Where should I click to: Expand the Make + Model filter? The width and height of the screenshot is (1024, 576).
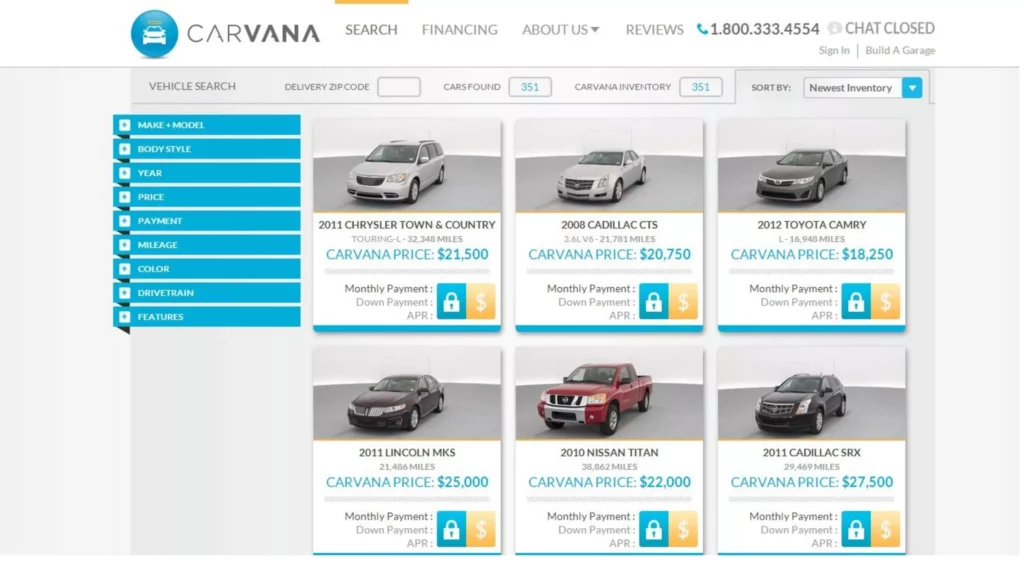[x=207, y=125]
